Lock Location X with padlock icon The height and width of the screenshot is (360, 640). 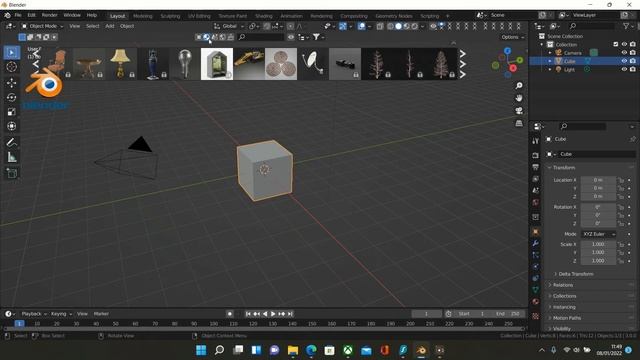pyautogui.click(x=621, y=180)
